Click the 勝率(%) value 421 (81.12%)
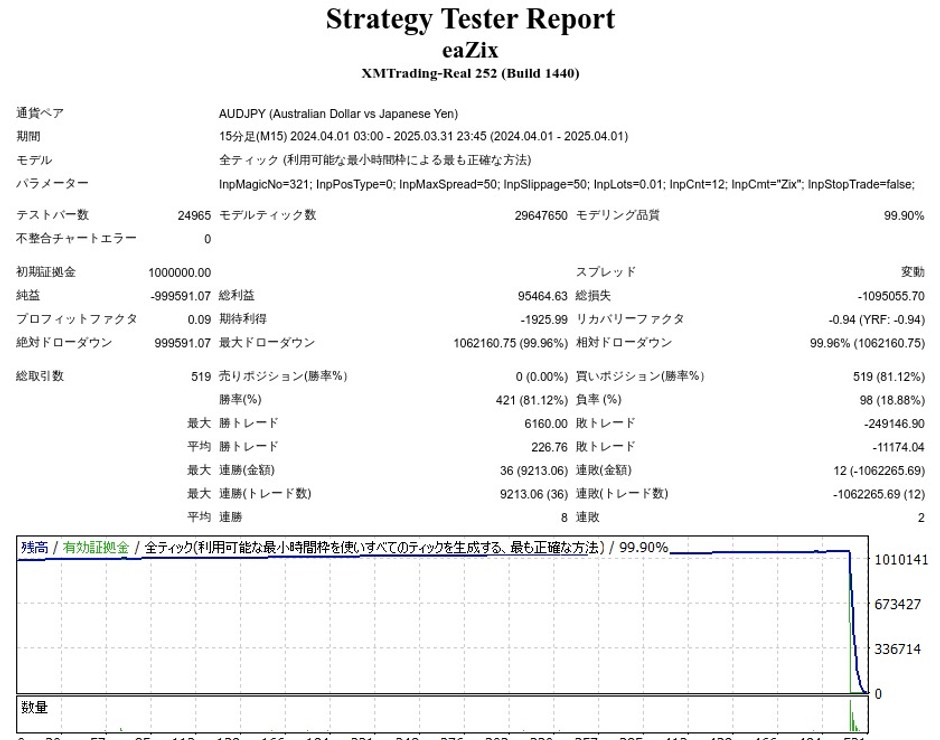The height and width of the screenshot is (740, 940). [x=532, y=400]
